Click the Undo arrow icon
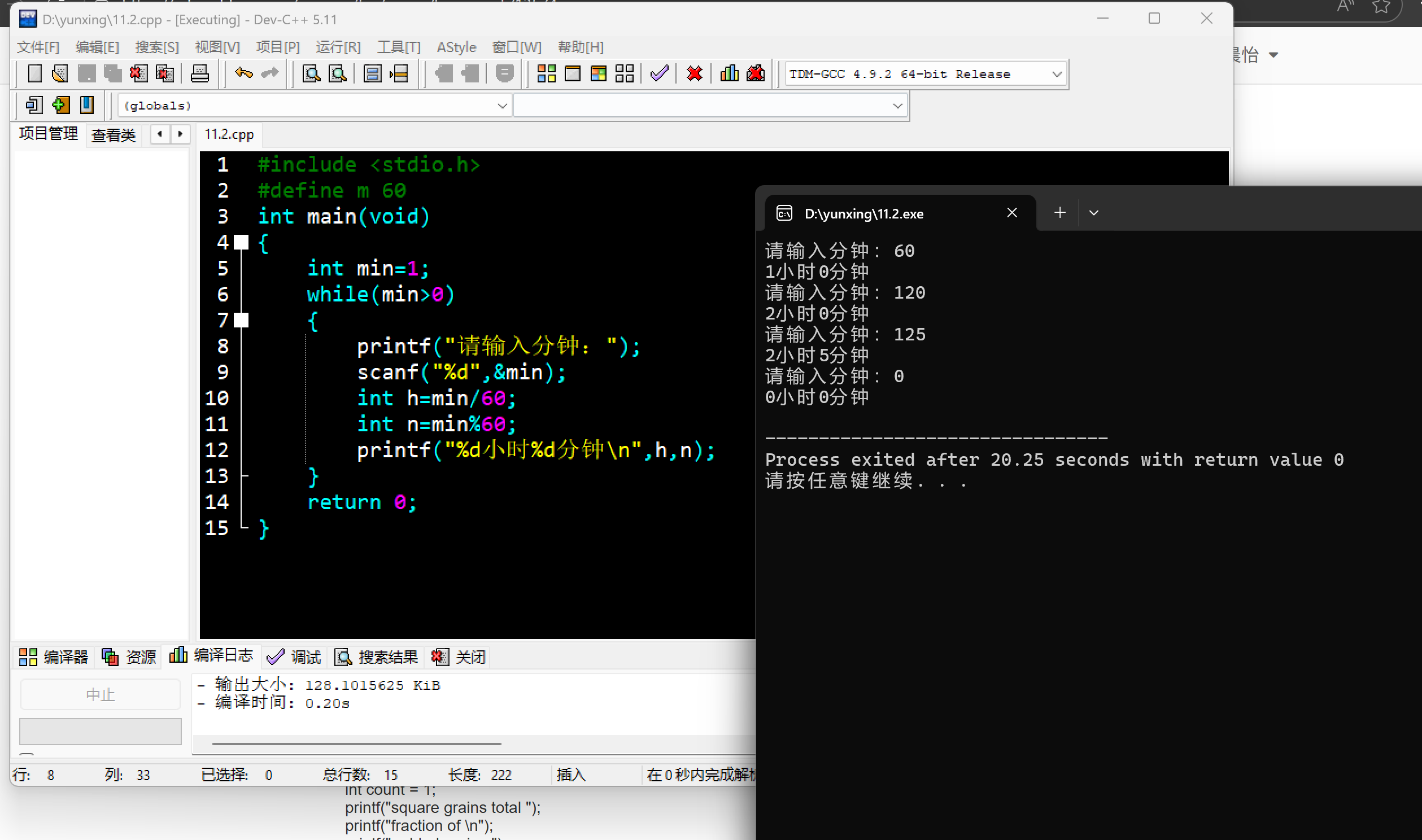The height and width of the screenshot is (840, 1422). click(243, 73)
